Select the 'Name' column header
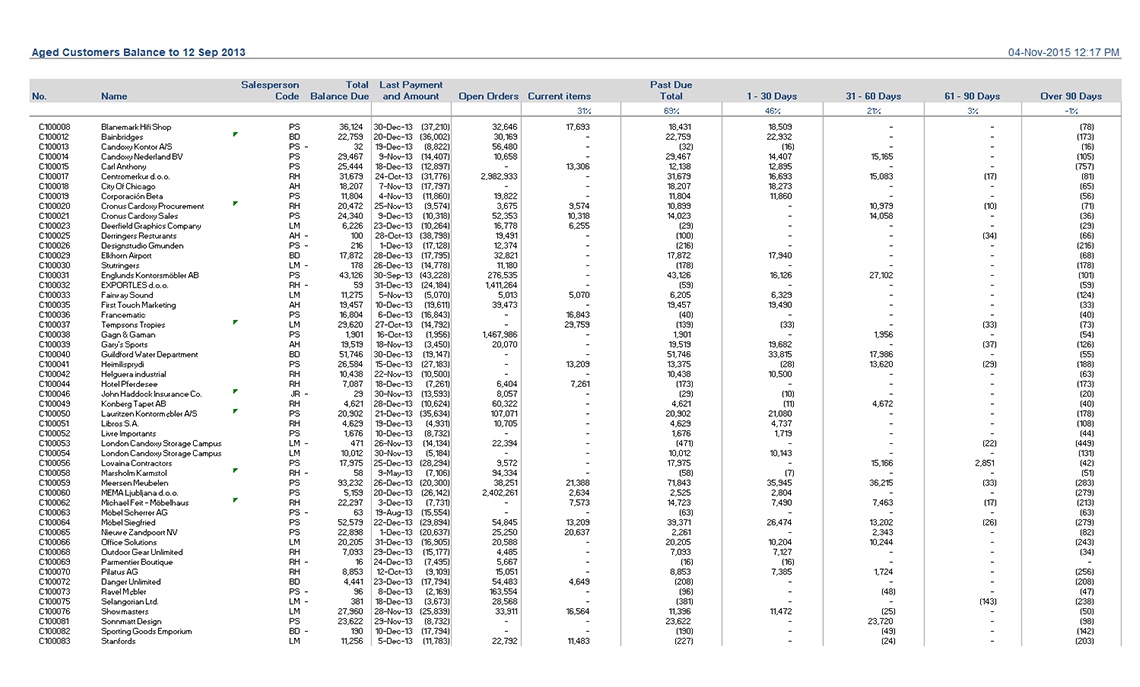The width and height of the screenshot is (1140, 687). 114,96
